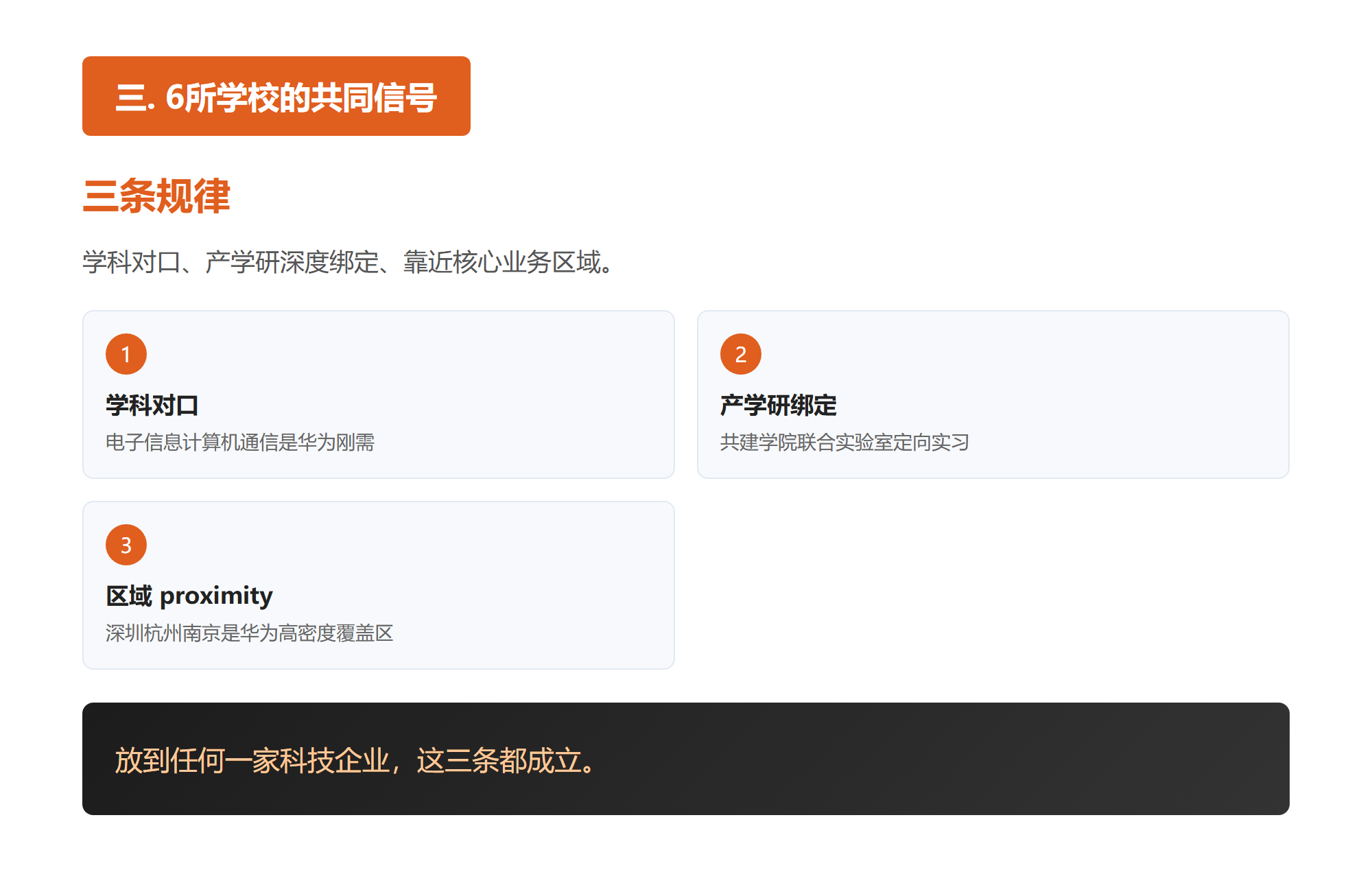Select the card title '产学研绑定'
1372x870 pixels.
pyautogui.click(x=779, y=405)
